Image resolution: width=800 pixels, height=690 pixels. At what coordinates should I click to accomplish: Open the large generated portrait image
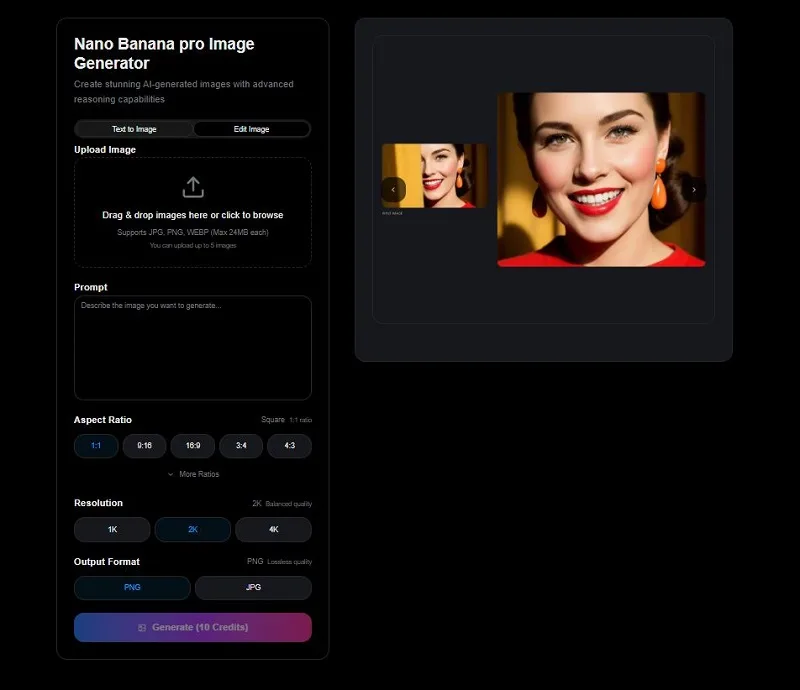(x=602, y=180)
